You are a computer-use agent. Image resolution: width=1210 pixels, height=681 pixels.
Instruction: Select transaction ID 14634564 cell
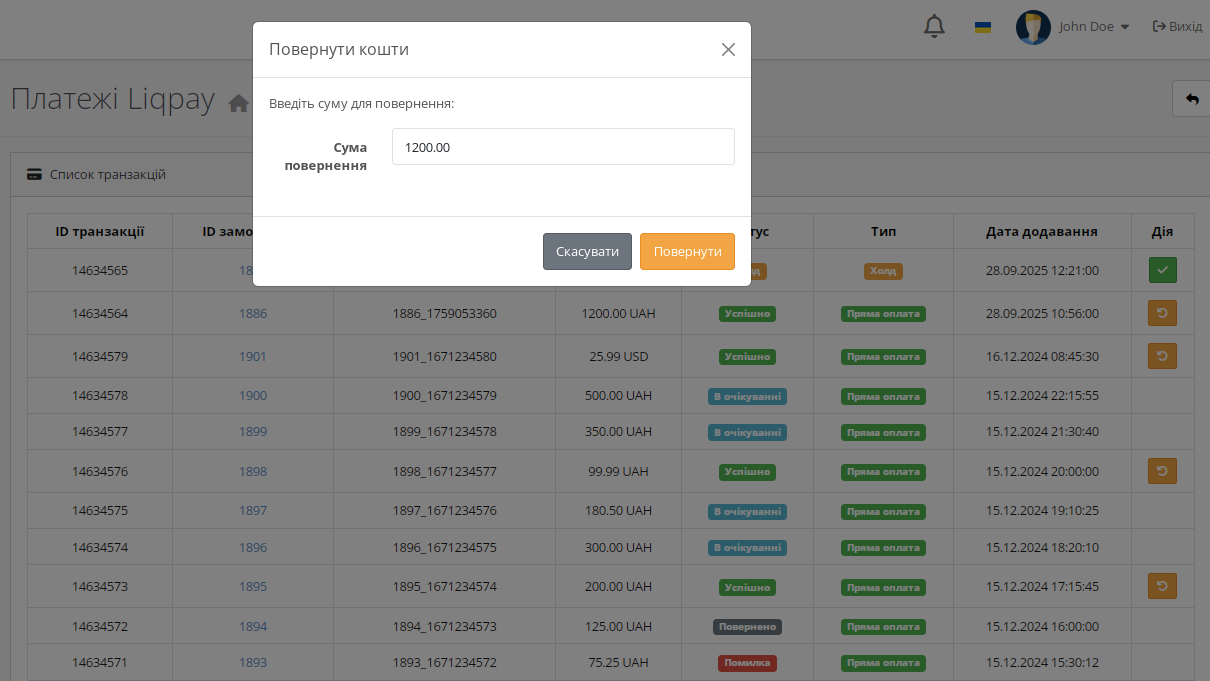[100, 313]
